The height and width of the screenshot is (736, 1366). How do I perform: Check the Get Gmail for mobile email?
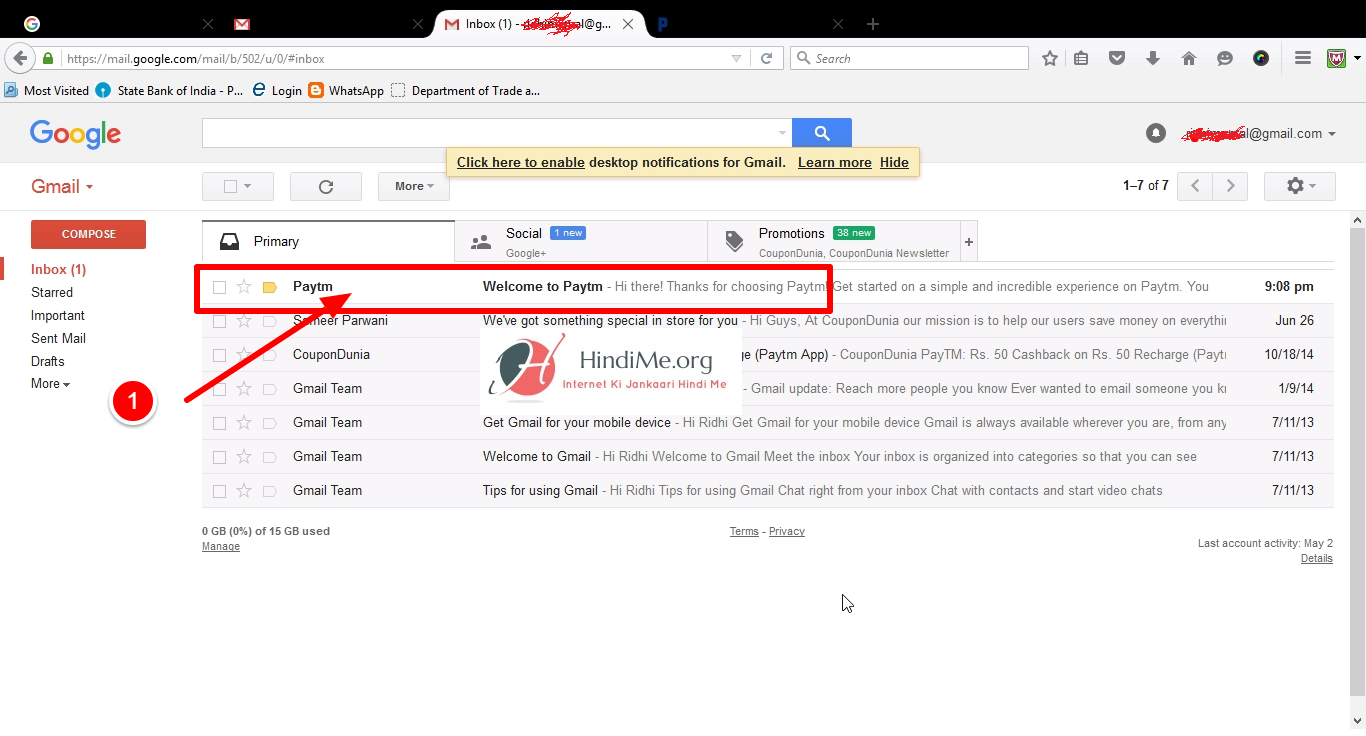click(219, 424)
